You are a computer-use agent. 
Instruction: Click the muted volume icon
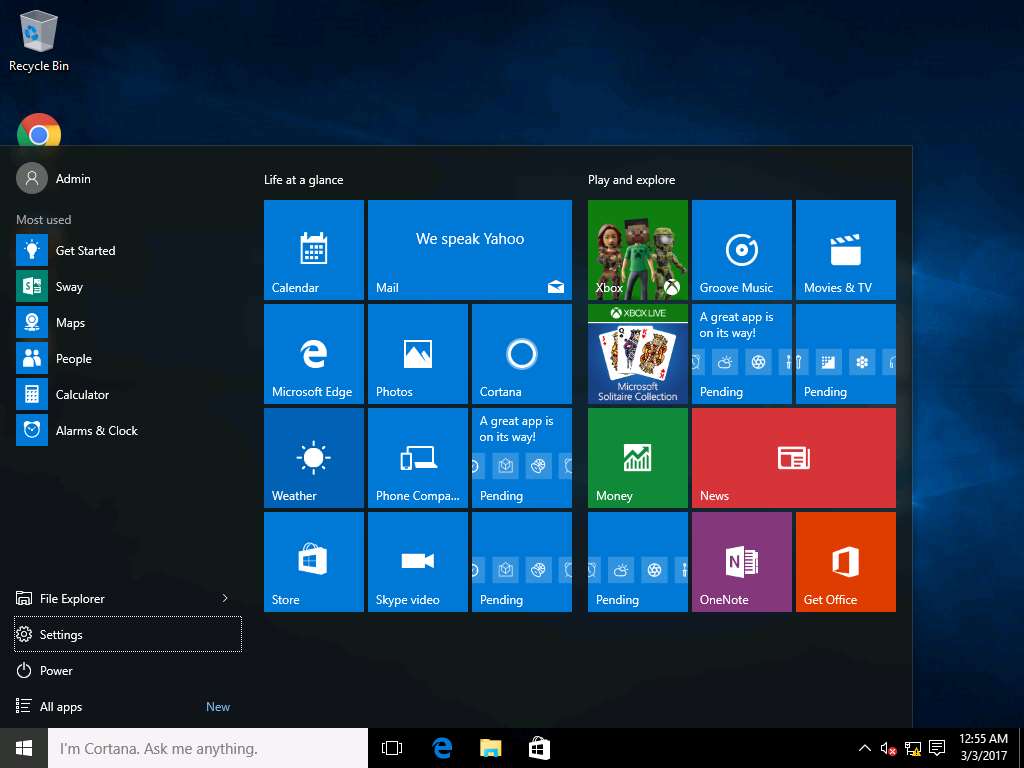(x=888, y=748)
